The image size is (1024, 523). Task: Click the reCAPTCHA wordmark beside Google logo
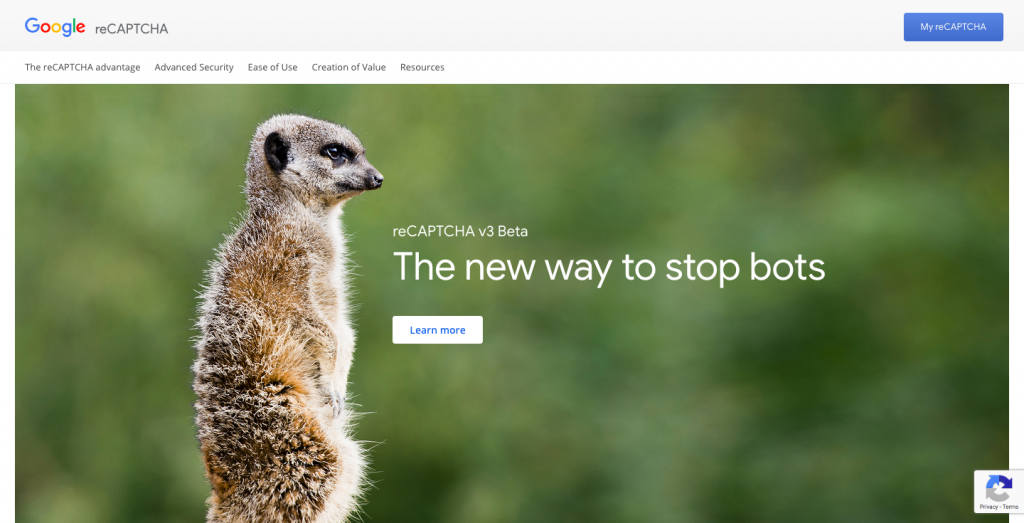coord(131,29)
